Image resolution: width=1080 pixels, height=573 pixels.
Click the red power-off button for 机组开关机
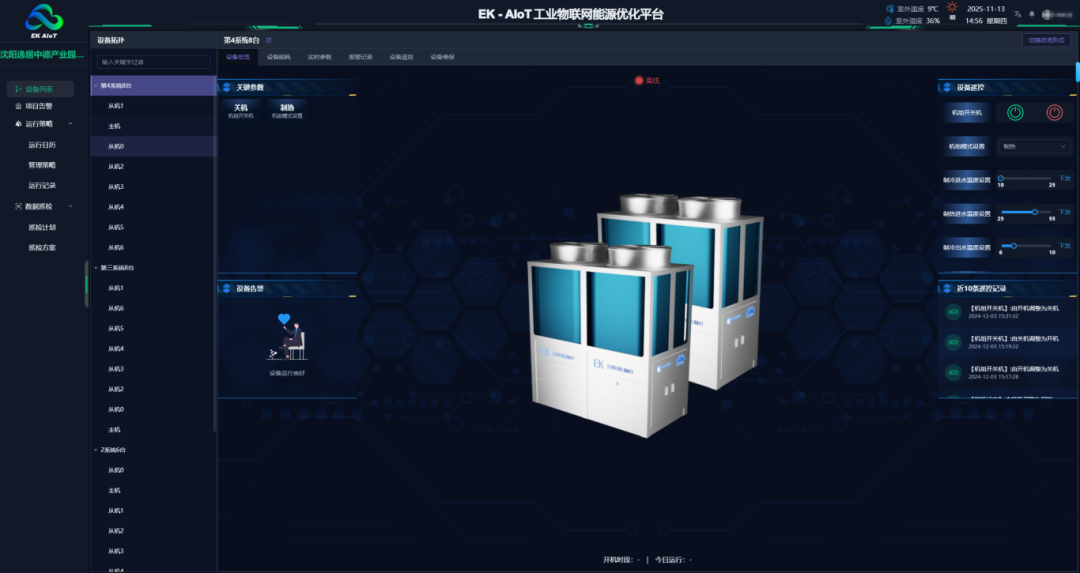1054,112
